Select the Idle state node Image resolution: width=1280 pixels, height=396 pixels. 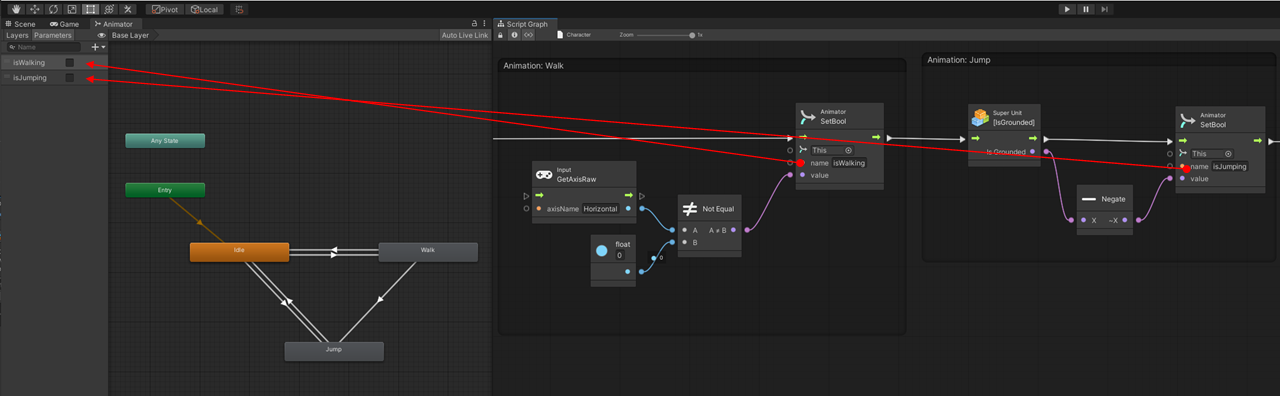coord(239,252)
